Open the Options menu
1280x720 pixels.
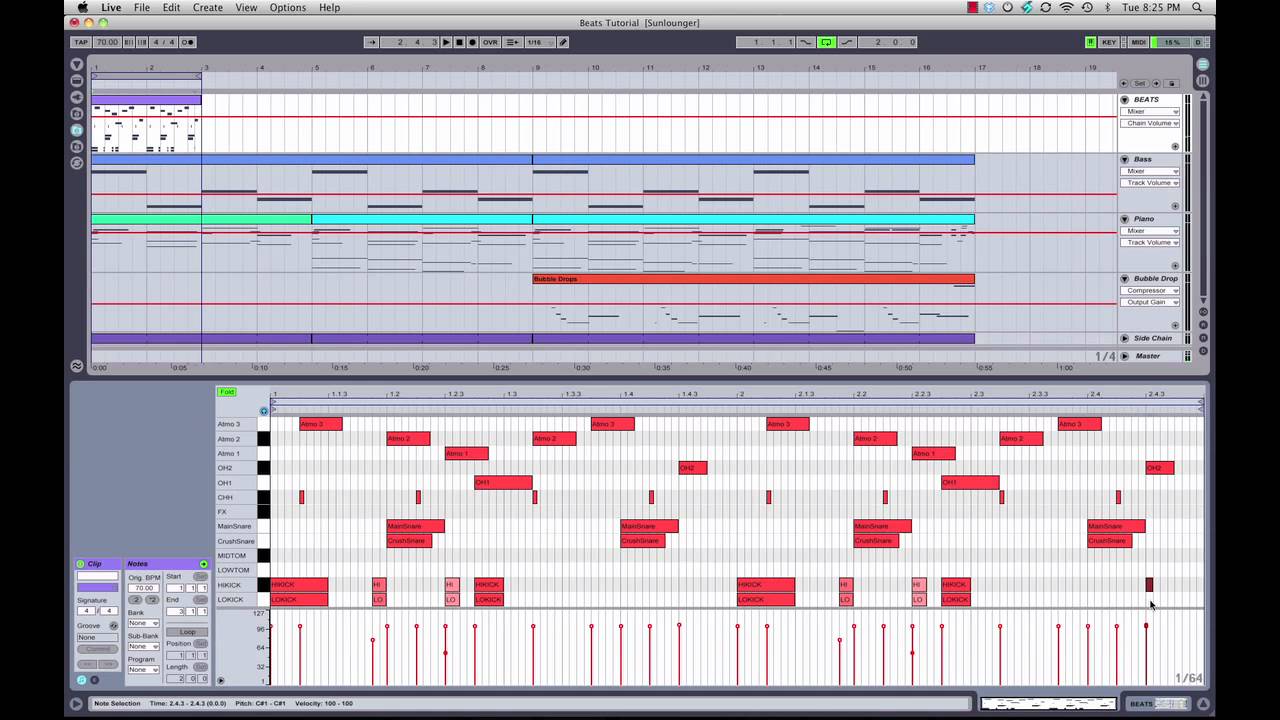288,7
